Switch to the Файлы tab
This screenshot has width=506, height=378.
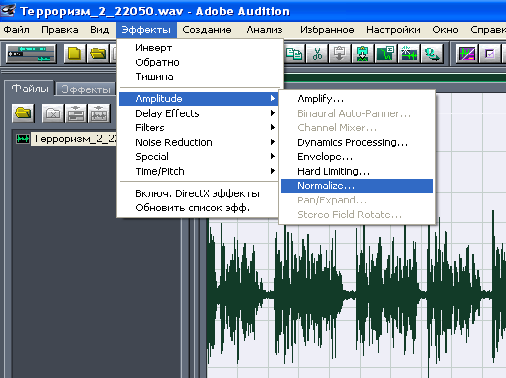pos(29,89)
